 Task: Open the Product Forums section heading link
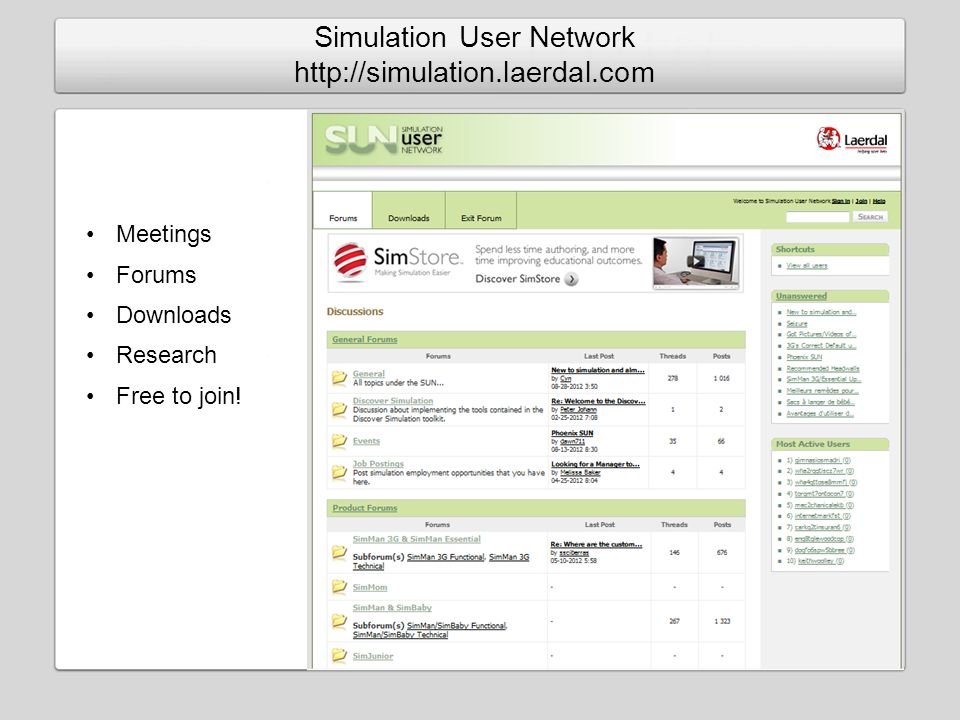pyautogui.click(x=365, y=508)
